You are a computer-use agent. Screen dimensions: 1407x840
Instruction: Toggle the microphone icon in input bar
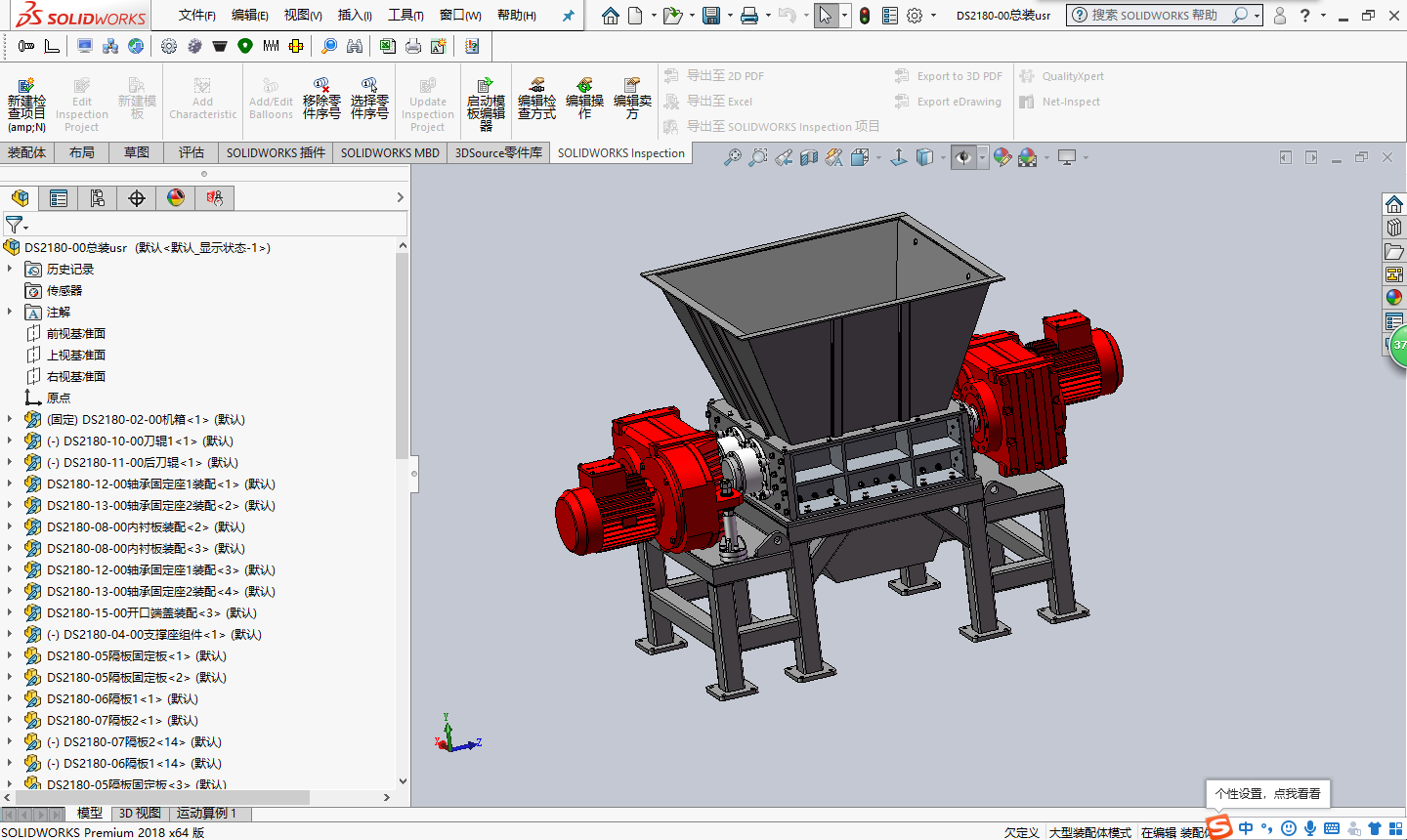(x=1310, y=828)
